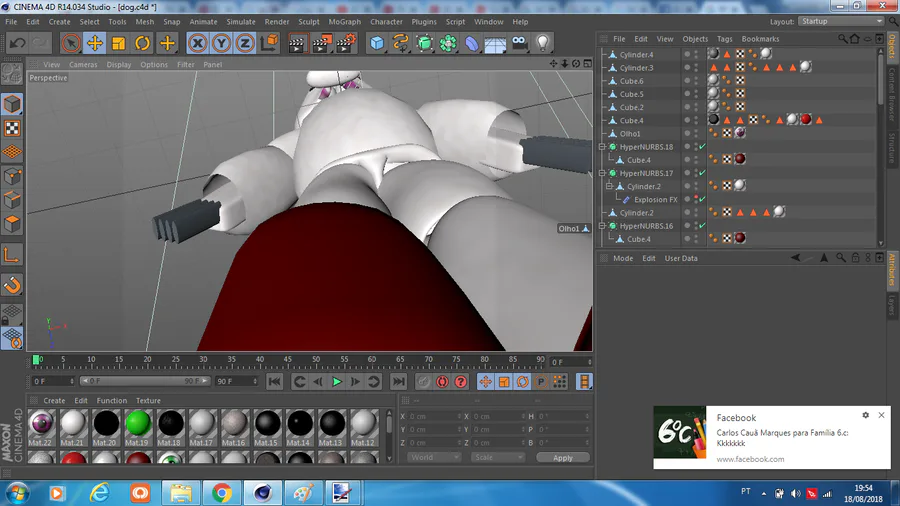The width and height of the screenshot is (900, 506).
Task: Open the Character menu
Action: tap(386, 22)
